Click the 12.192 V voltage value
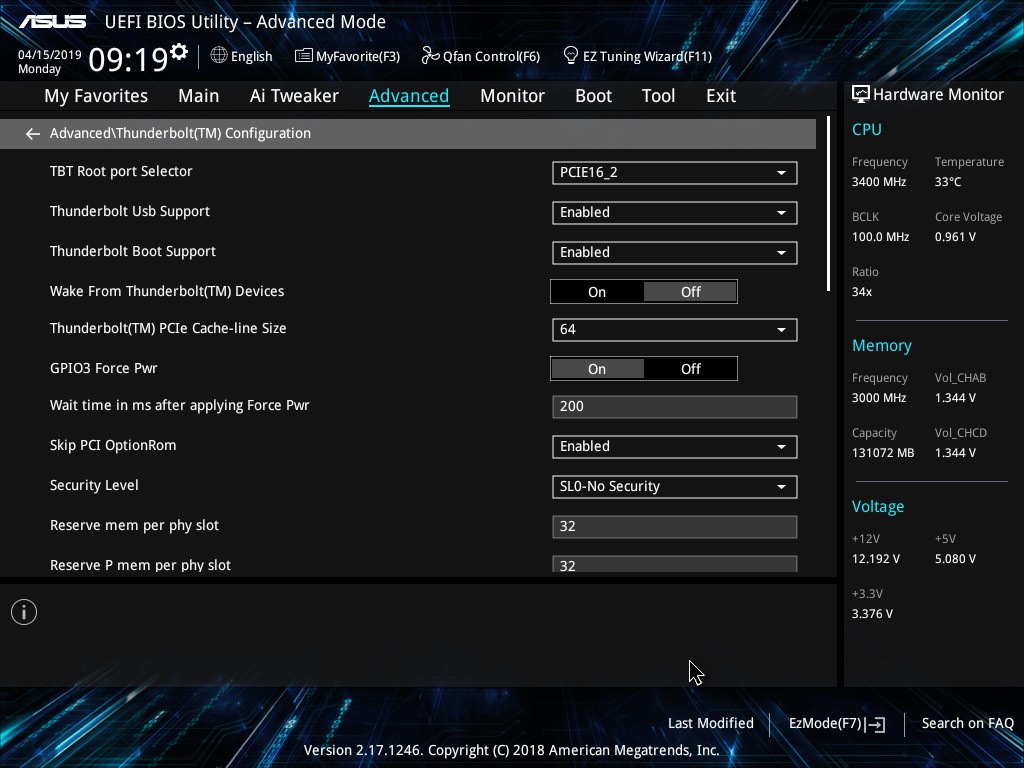Screen dimensions: 1024x768 876,559
